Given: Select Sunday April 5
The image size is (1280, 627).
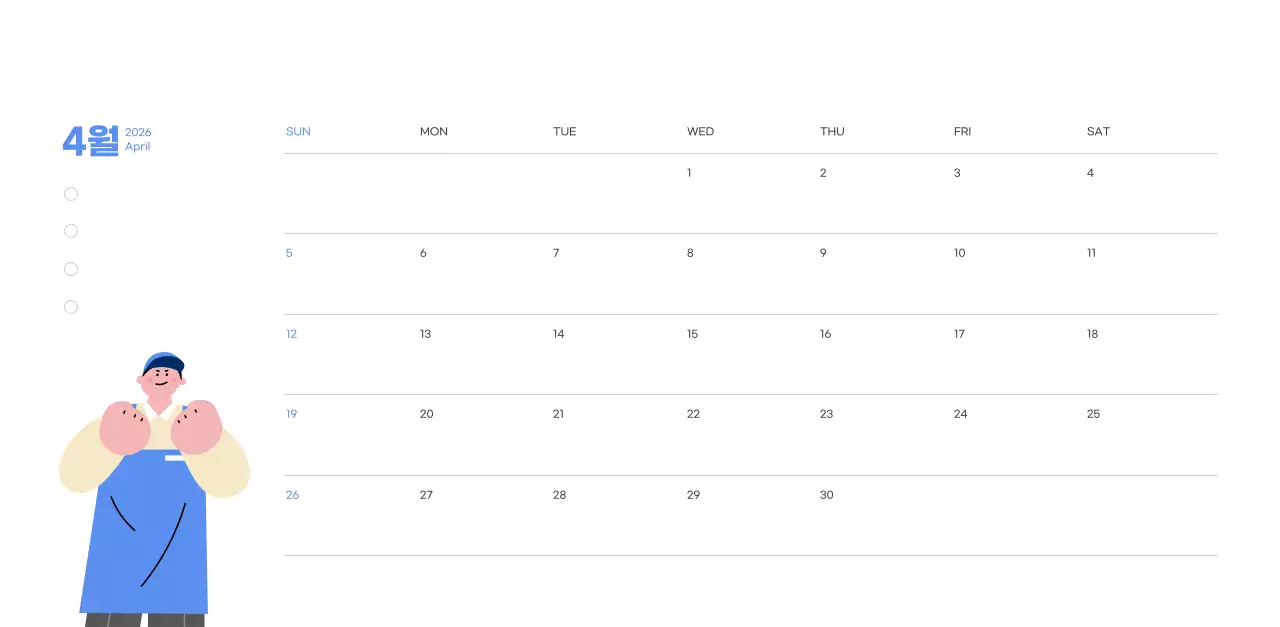Looking at the screenshot, I should pyautogui.click(x=289, y=253).
